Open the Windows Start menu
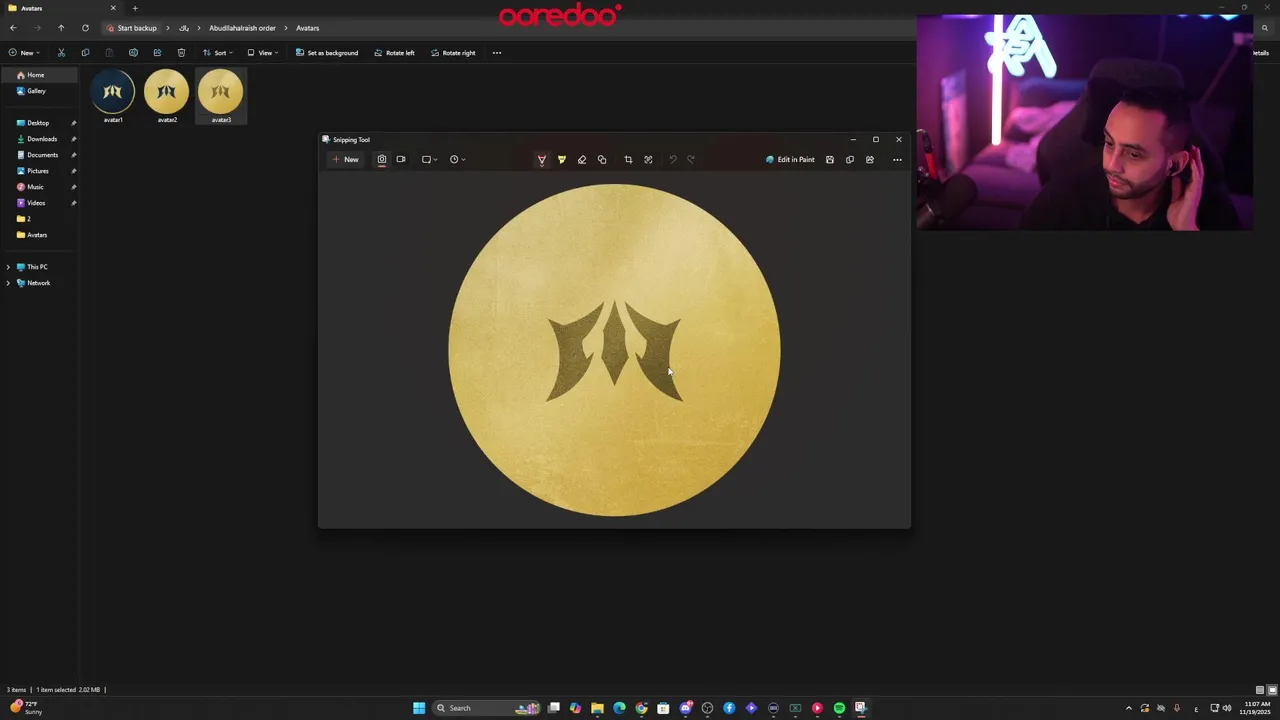The image size is (1280, 720). pos(419,708)
